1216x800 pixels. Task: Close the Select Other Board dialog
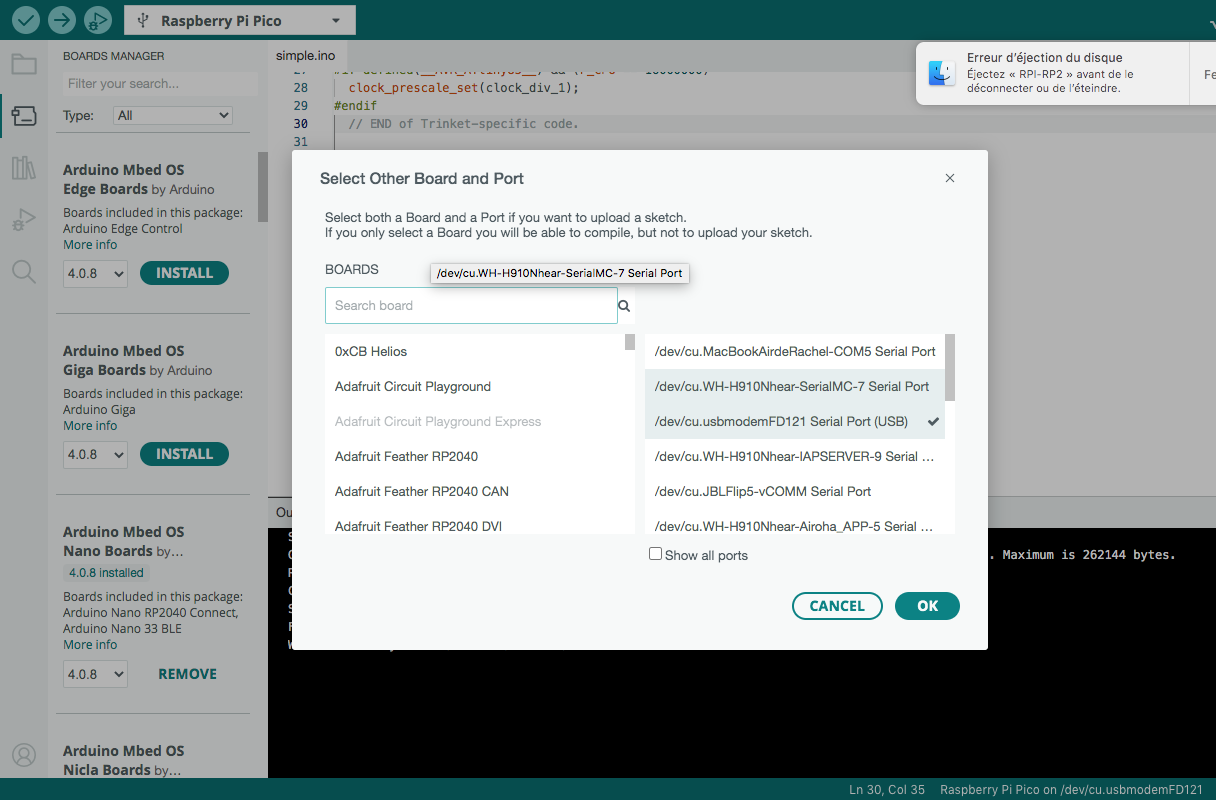(x=950, y=178)
